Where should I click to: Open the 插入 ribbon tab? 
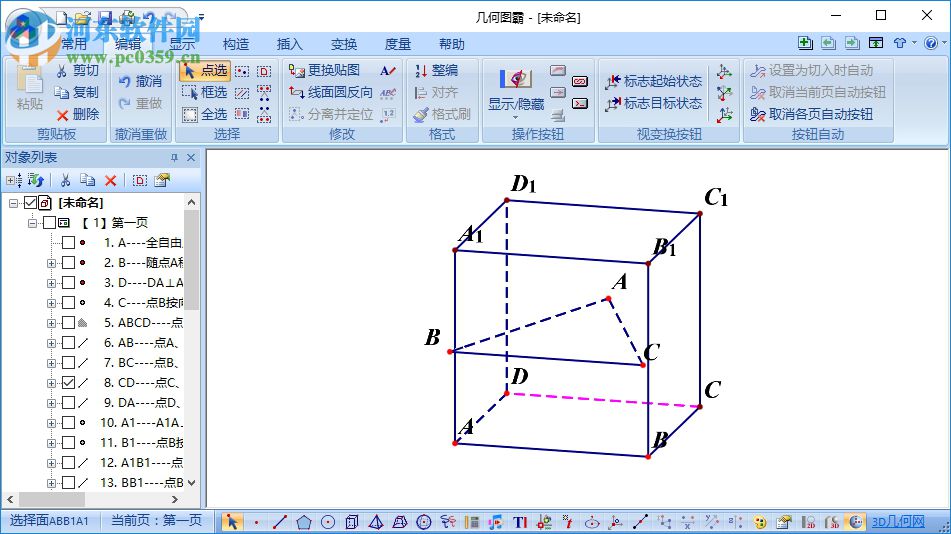(290, 44)
